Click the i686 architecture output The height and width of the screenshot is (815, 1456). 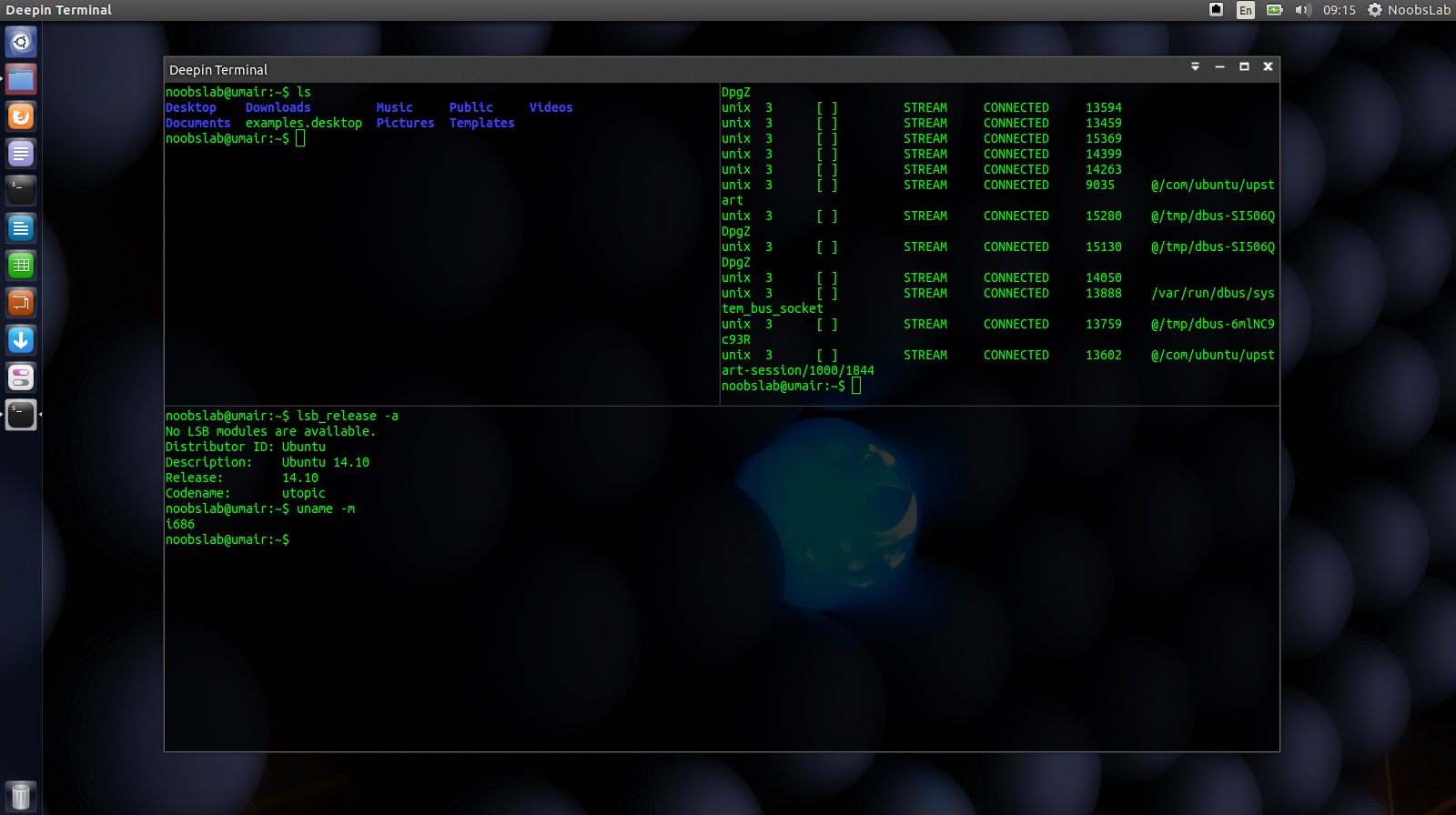pyautogui.click(x=180, y=524)
